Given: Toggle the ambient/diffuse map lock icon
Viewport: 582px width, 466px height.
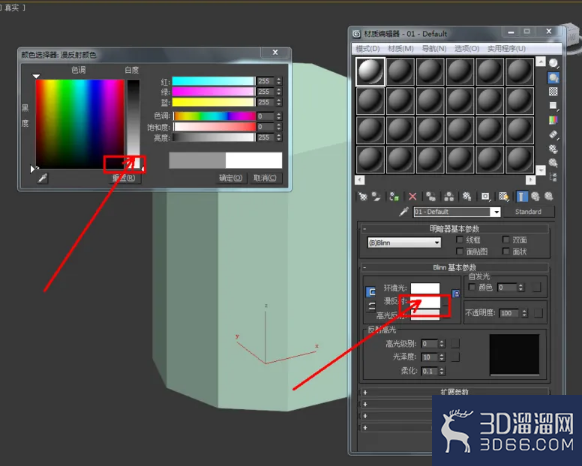Looking at the screenshot, I should click(x=456, y=294).
